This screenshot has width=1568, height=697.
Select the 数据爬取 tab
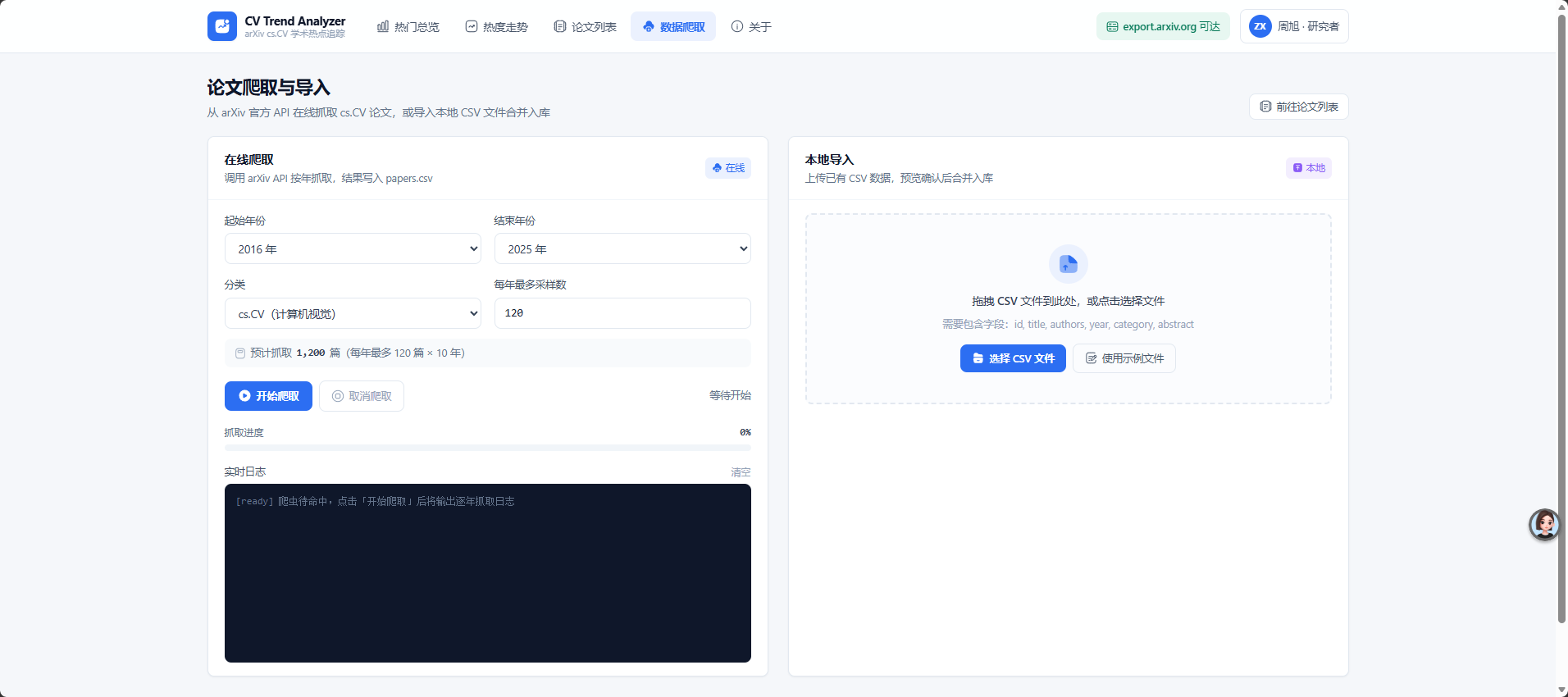point(673,27)
